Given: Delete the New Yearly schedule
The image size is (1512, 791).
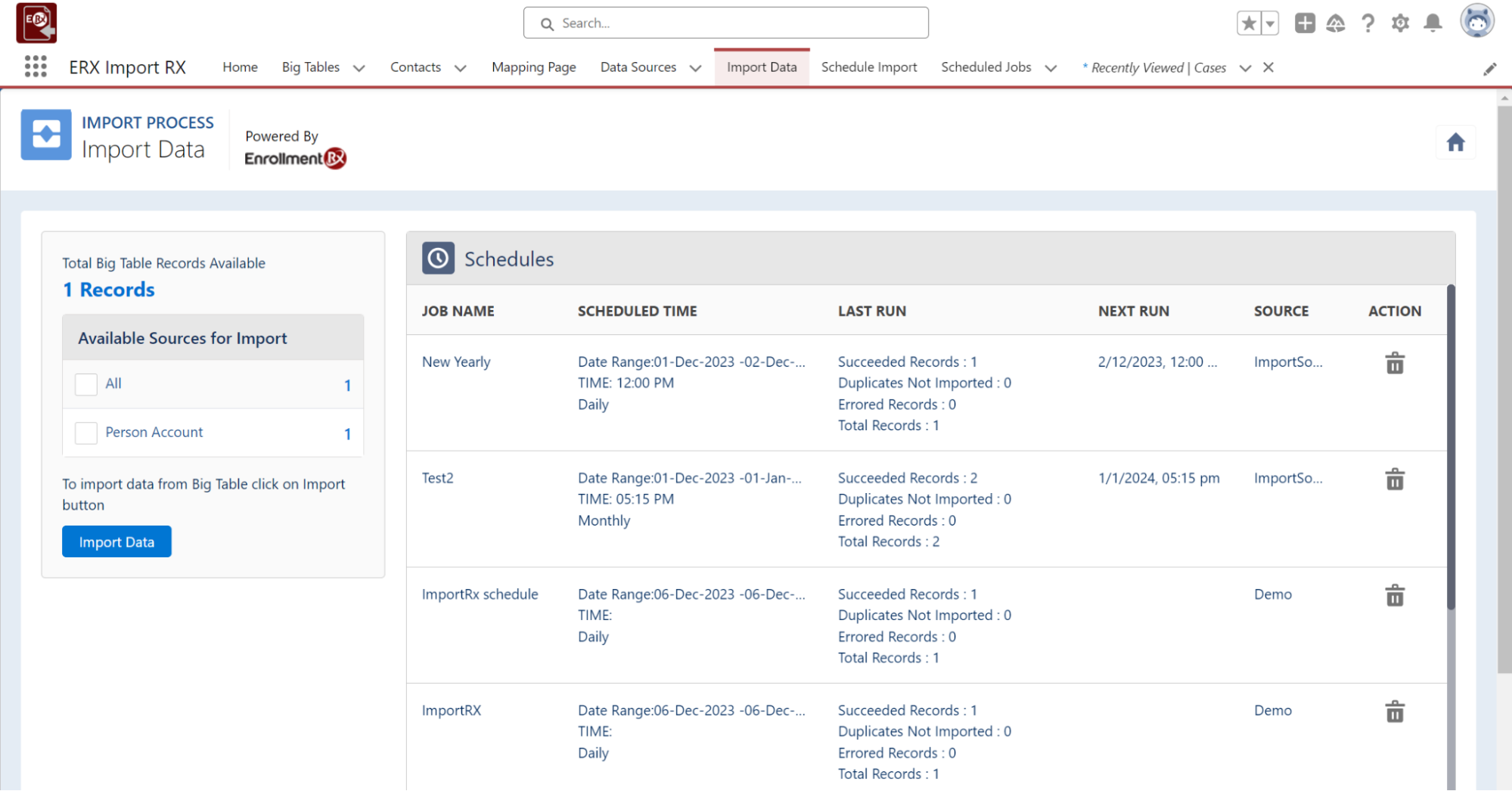Looking at the screenshot, I should [1394, 364].
